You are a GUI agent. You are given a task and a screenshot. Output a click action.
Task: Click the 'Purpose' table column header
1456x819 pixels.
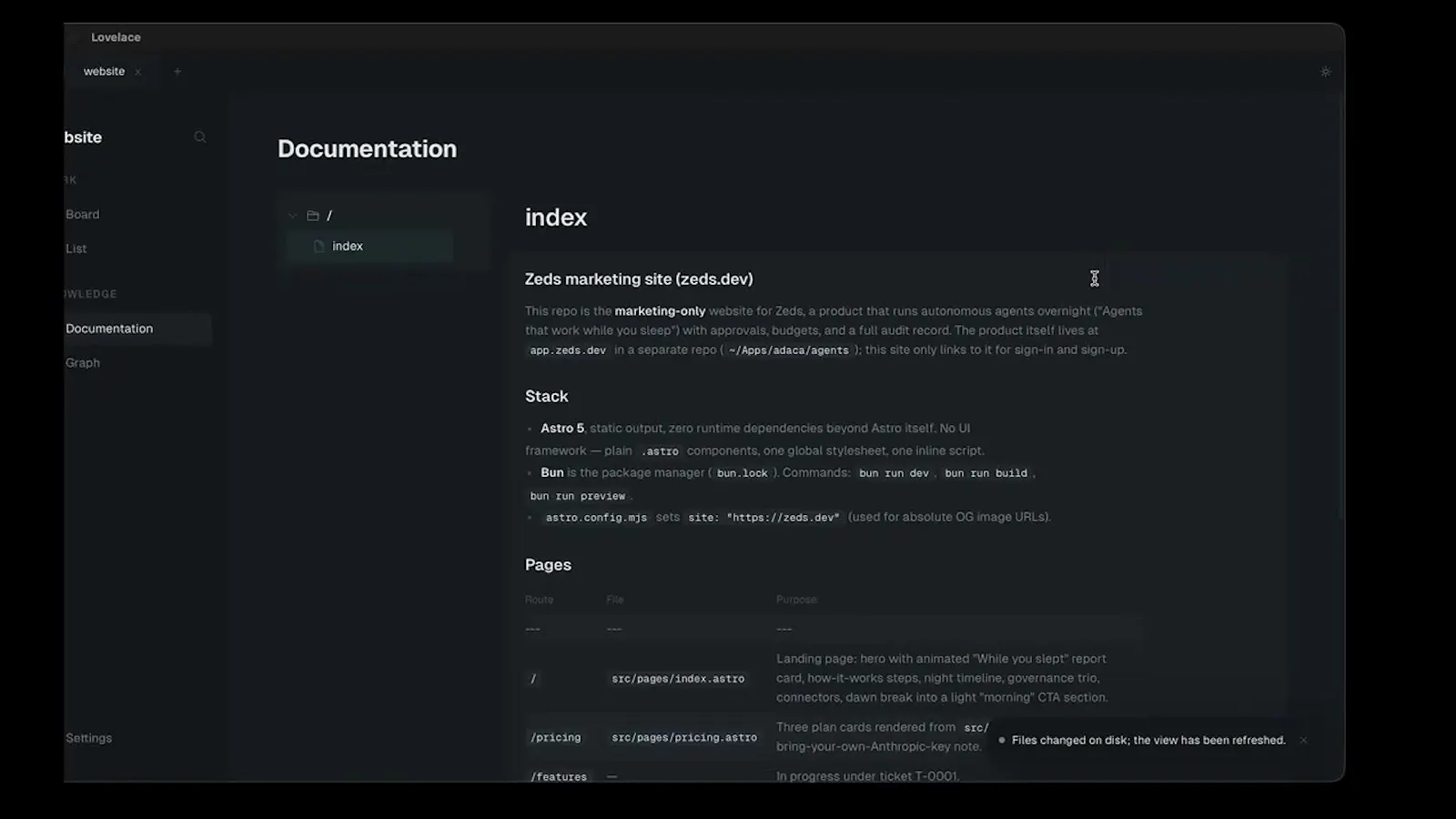796,600
